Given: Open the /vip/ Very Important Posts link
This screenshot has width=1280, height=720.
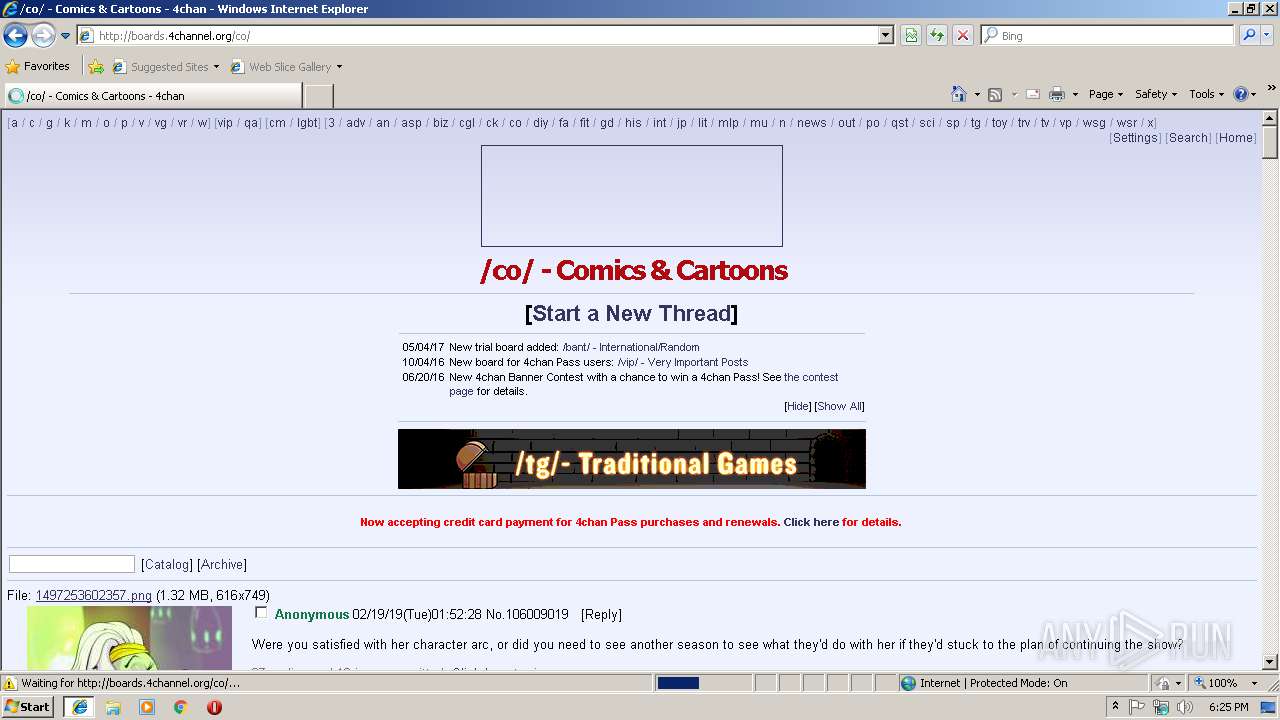Looking at the screenshot, I should (683, 362).
